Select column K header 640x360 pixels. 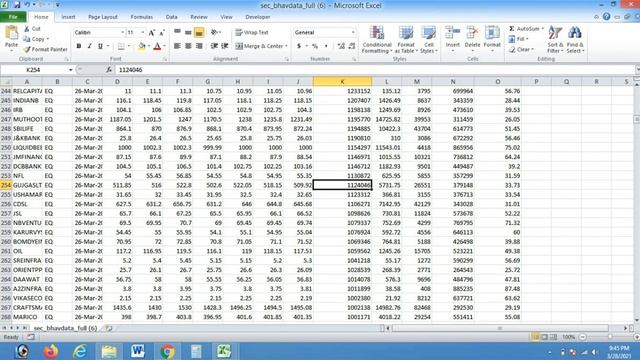tap(342, 82)
